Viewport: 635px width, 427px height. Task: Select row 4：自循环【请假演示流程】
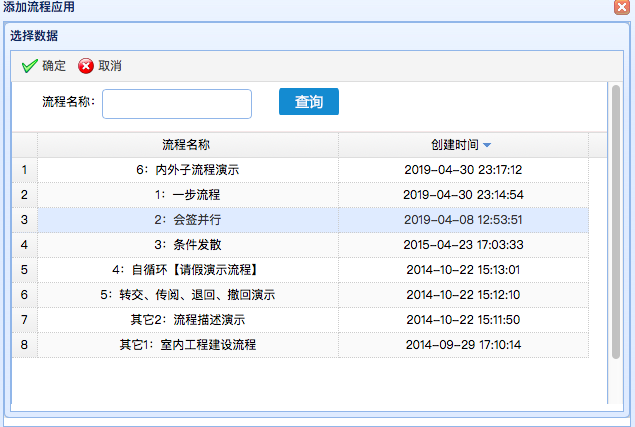300,270
